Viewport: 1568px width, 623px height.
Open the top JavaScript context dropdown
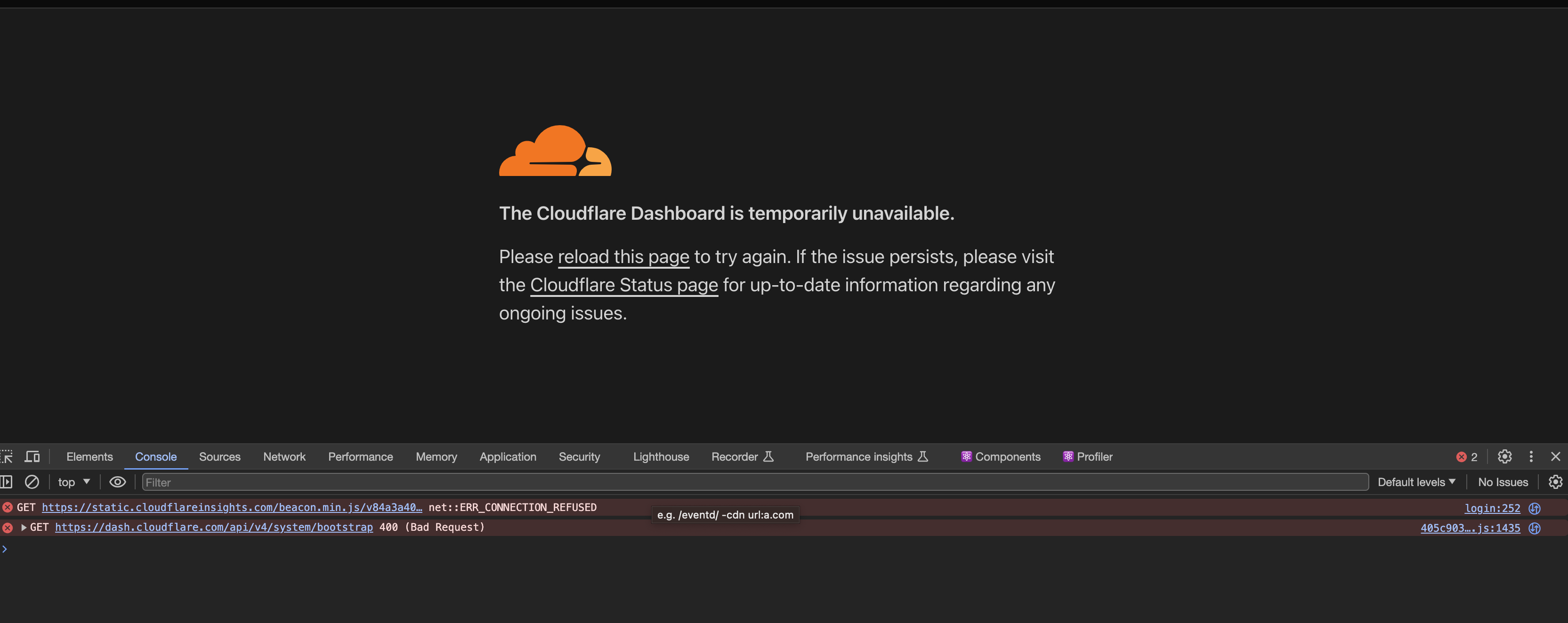[x=73, y=482]
